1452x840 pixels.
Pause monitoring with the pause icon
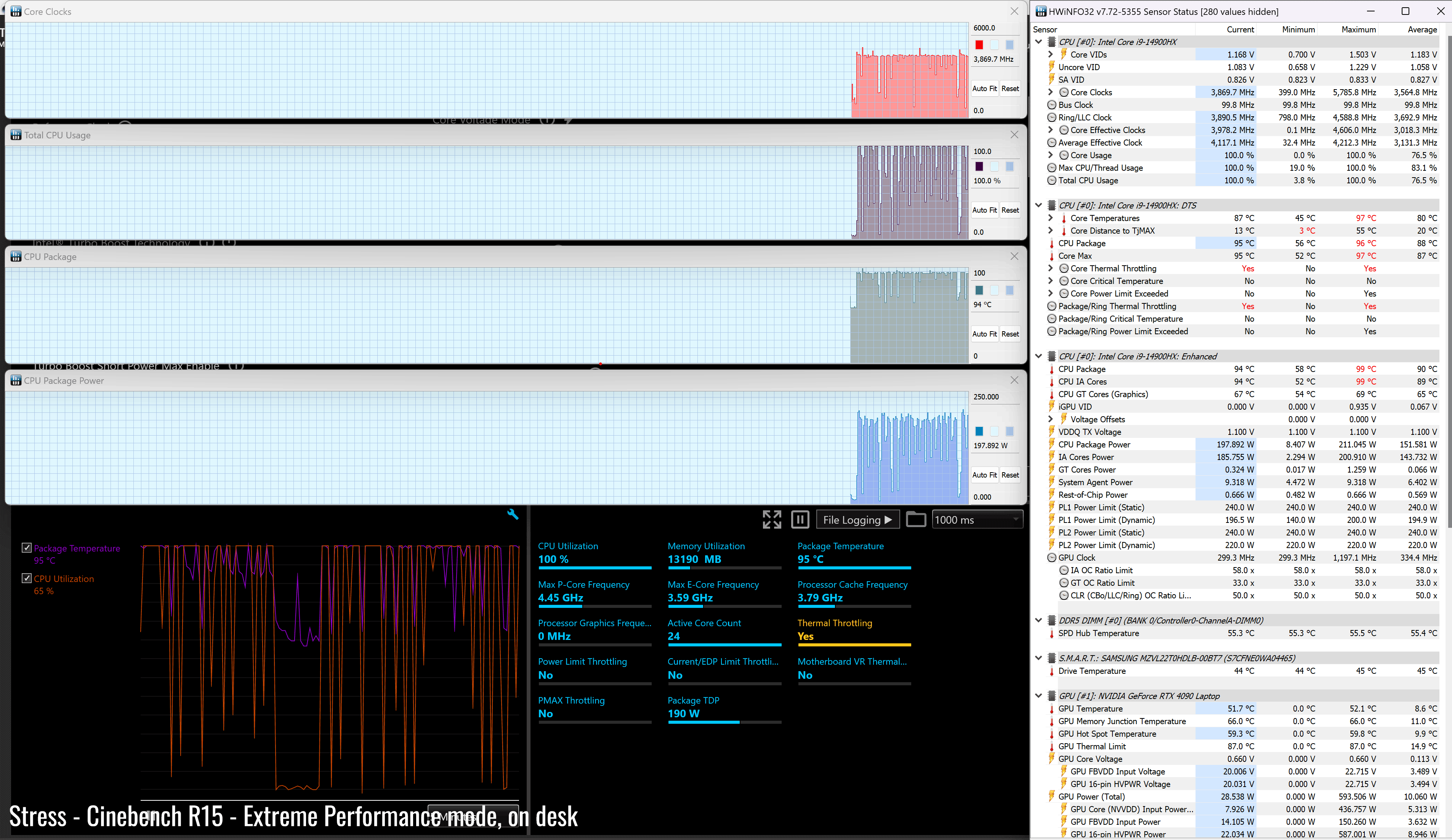coord(800,520)
